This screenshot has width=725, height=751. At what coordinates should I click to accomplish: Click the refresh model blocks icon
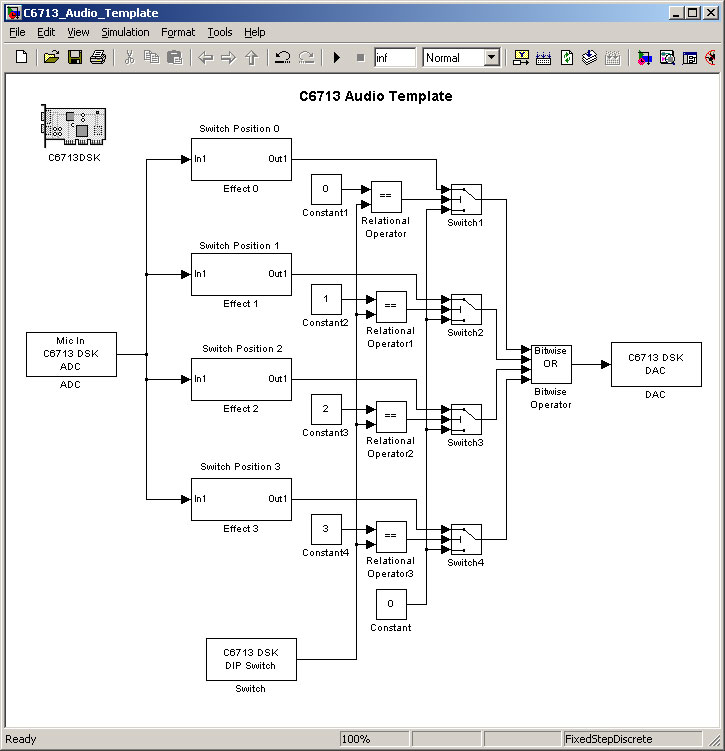567,57
